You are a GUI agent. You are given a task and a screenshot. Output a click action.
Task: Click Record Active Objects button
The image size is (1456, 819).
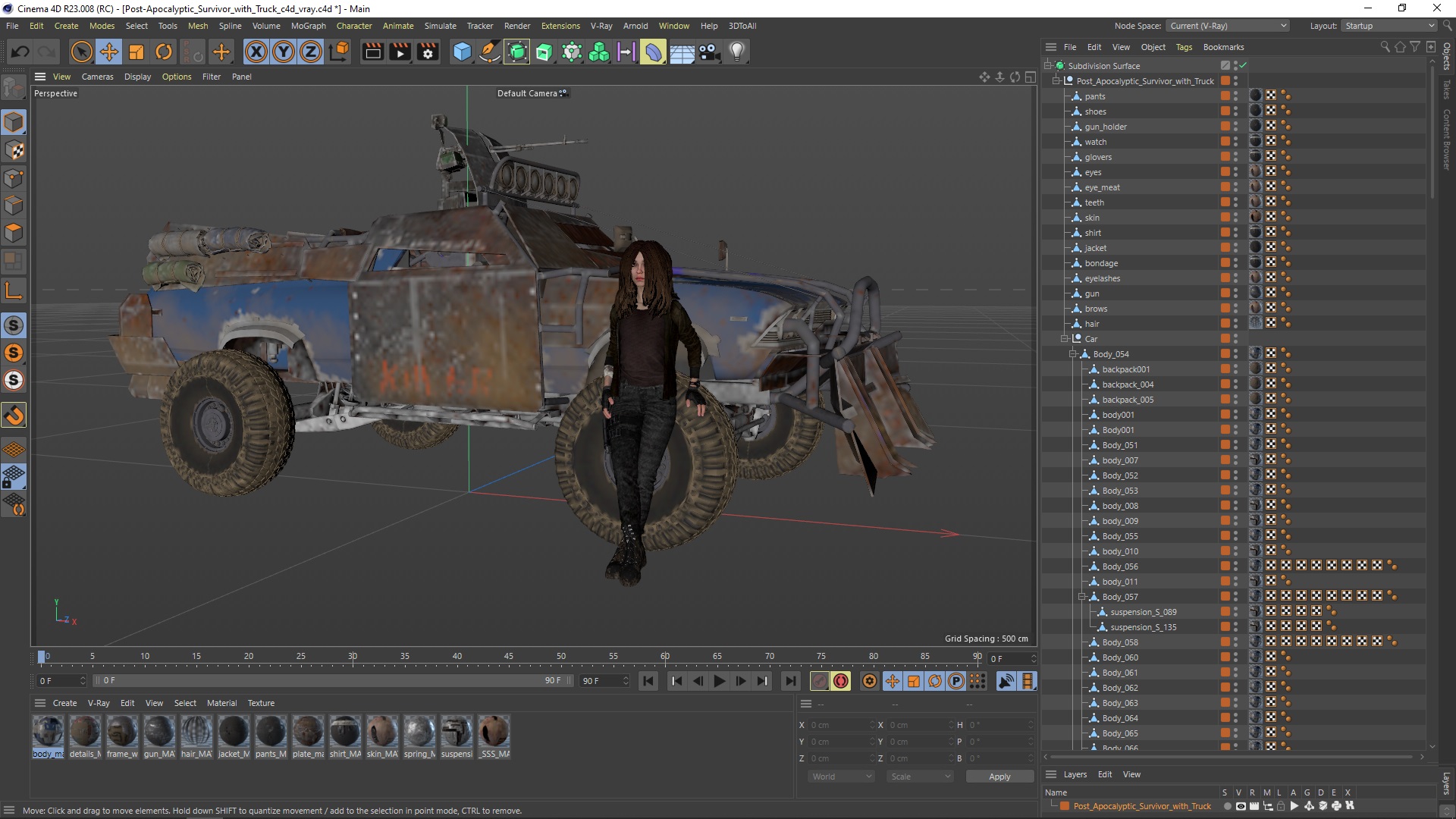819,681
